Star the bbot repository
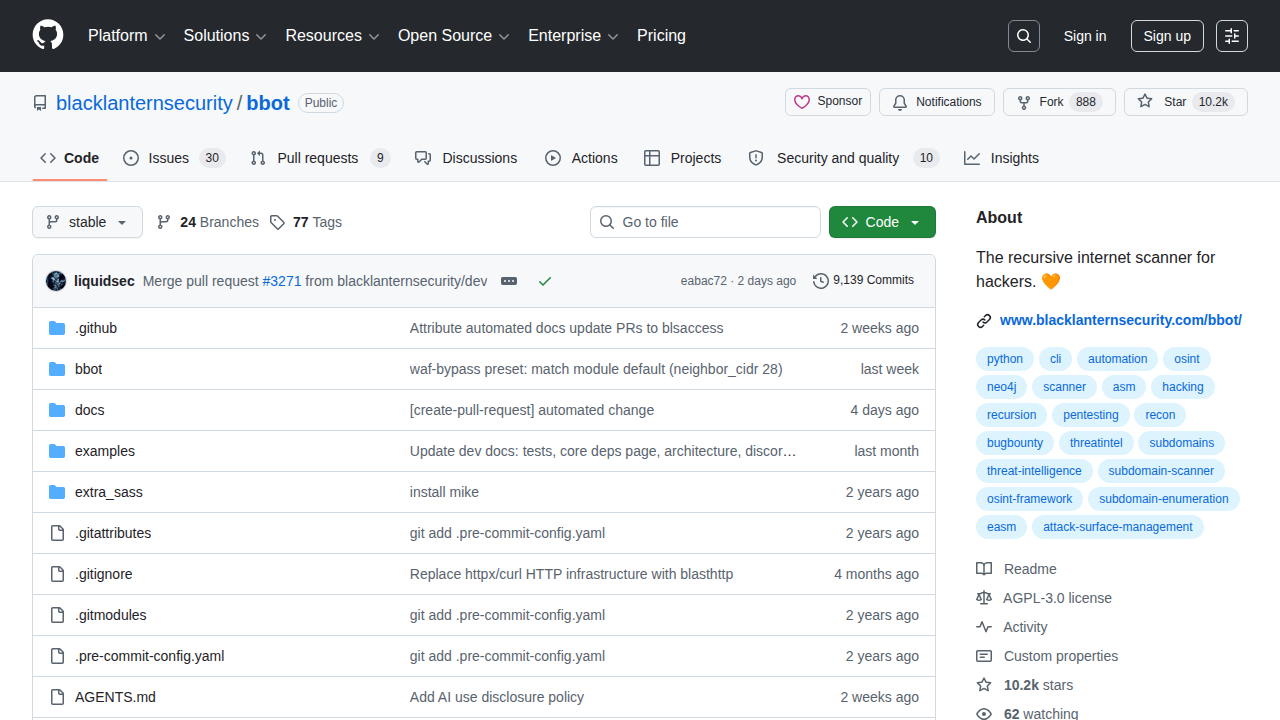This screenshot has height=720, width=1280. (x=1186, y=102)
